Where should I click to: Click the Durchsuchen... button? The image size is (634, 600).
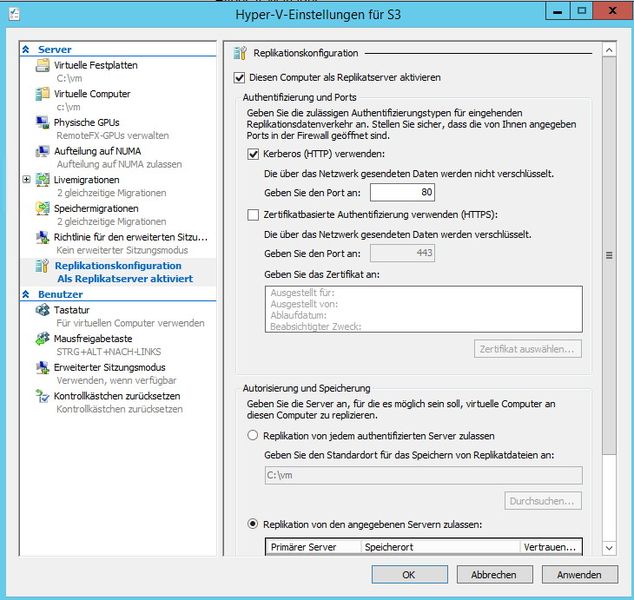pos(543,501)
